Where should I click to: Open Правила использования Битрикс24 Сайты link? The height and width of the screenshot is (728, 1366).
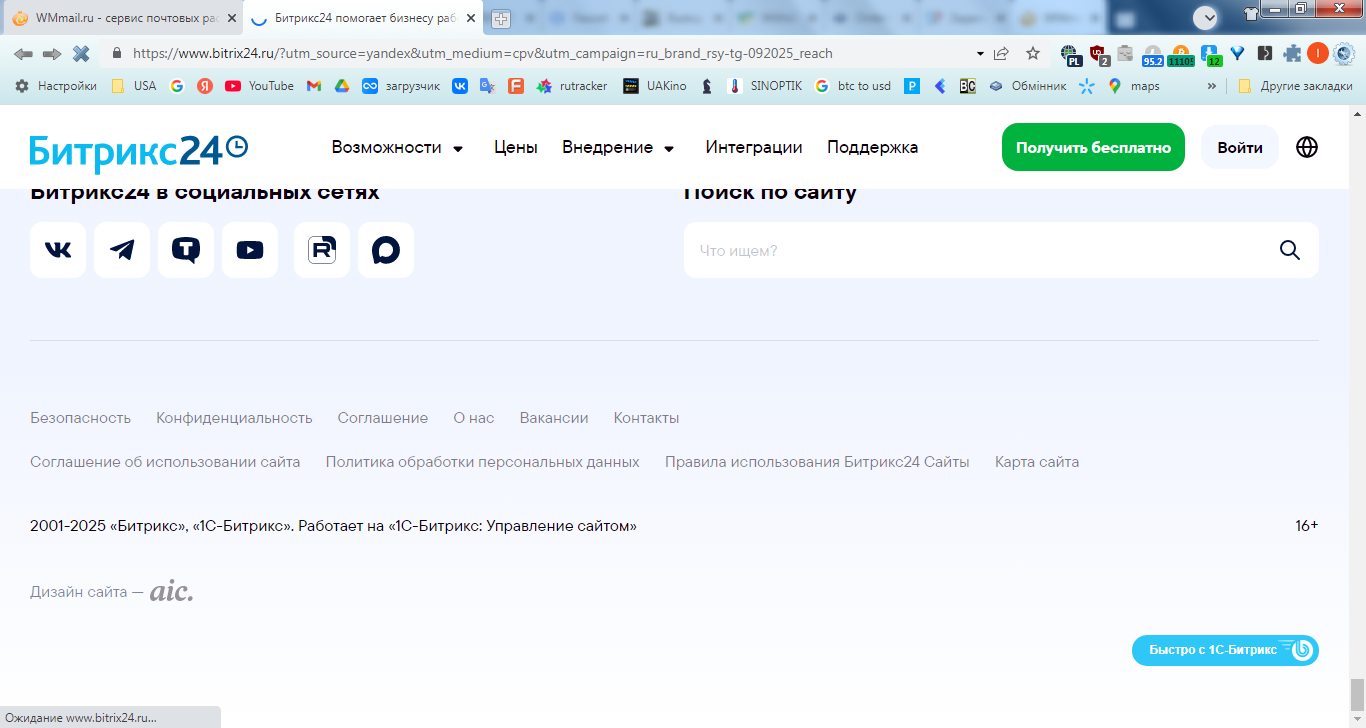(817, 462)
